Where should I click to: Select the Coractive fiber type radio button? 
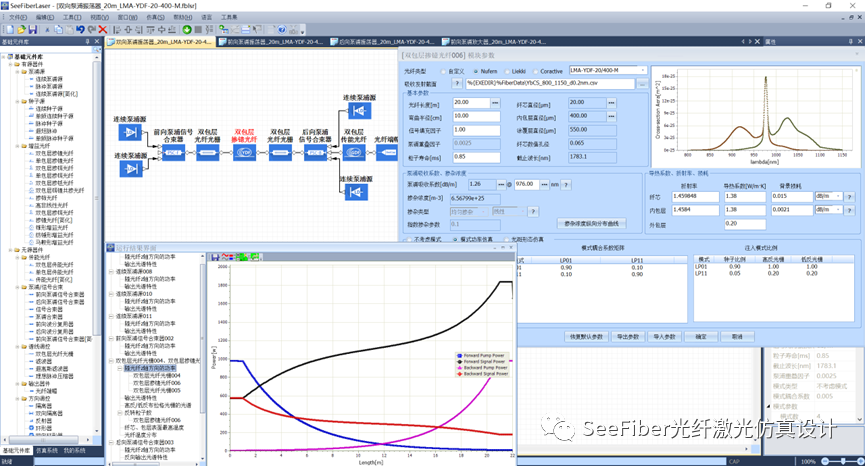535,71
